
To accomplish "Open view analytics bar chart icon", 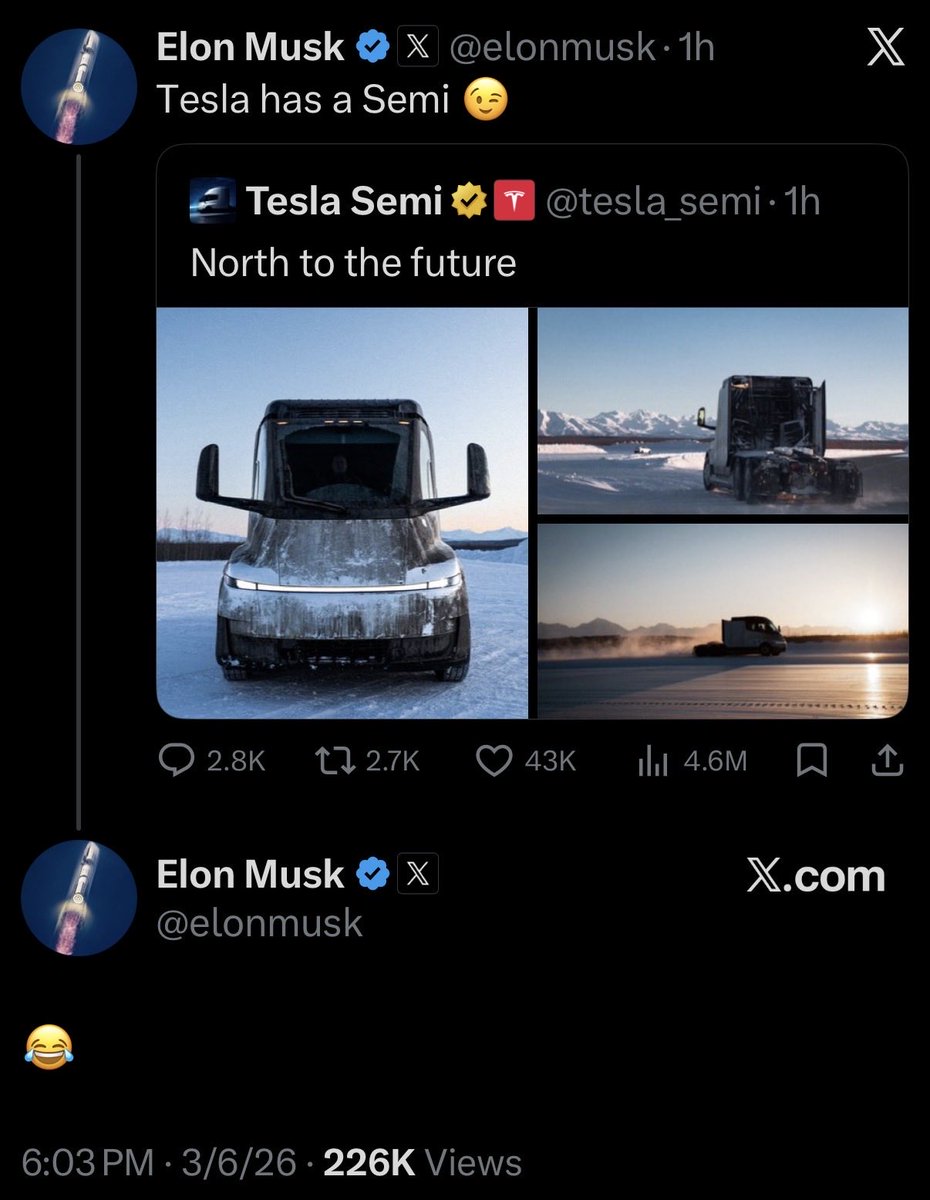I will pyautogui.click(x=651, y=762).
